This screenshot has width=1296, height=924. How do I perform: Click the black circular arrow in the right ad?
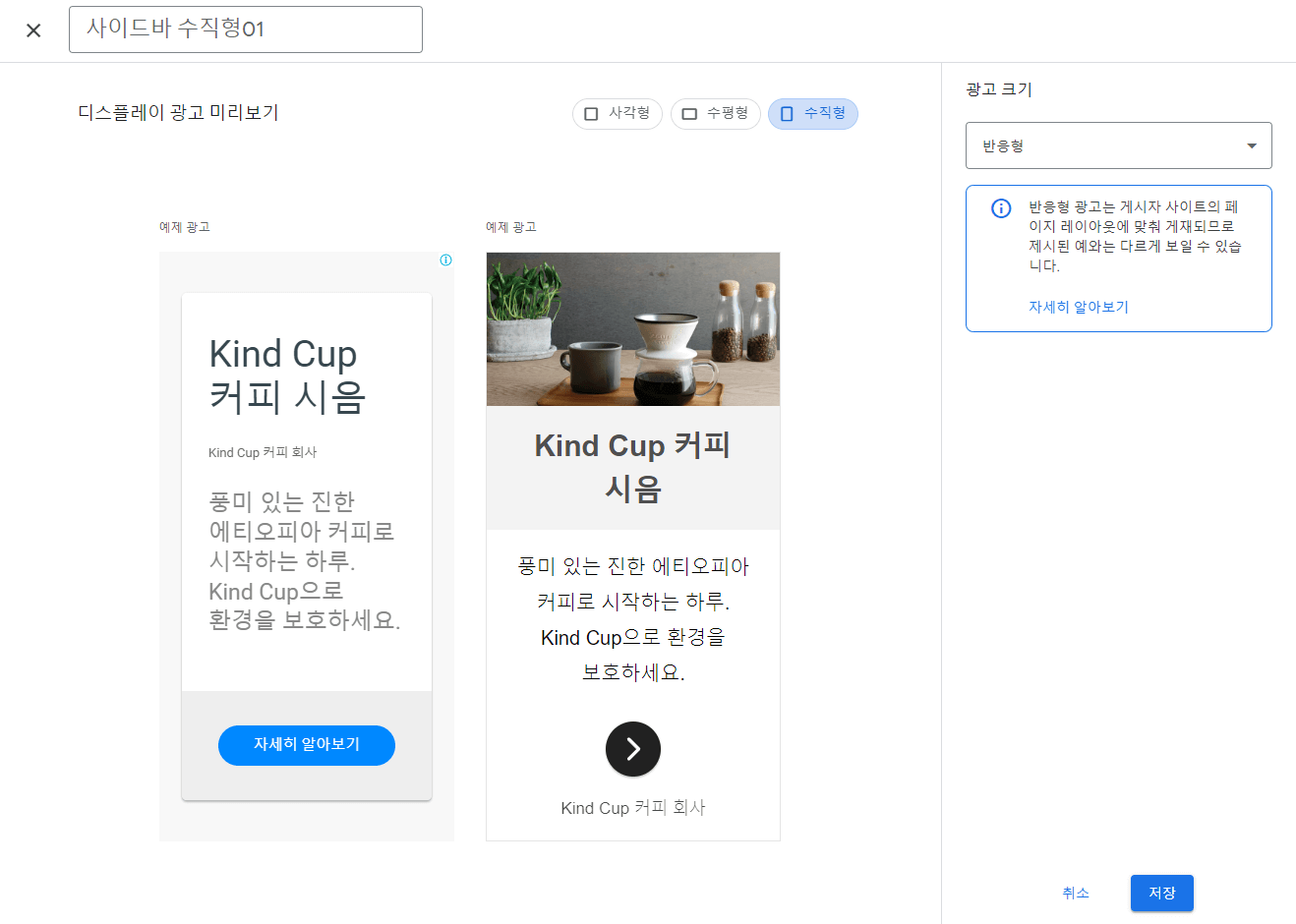[x=632, y=749]
